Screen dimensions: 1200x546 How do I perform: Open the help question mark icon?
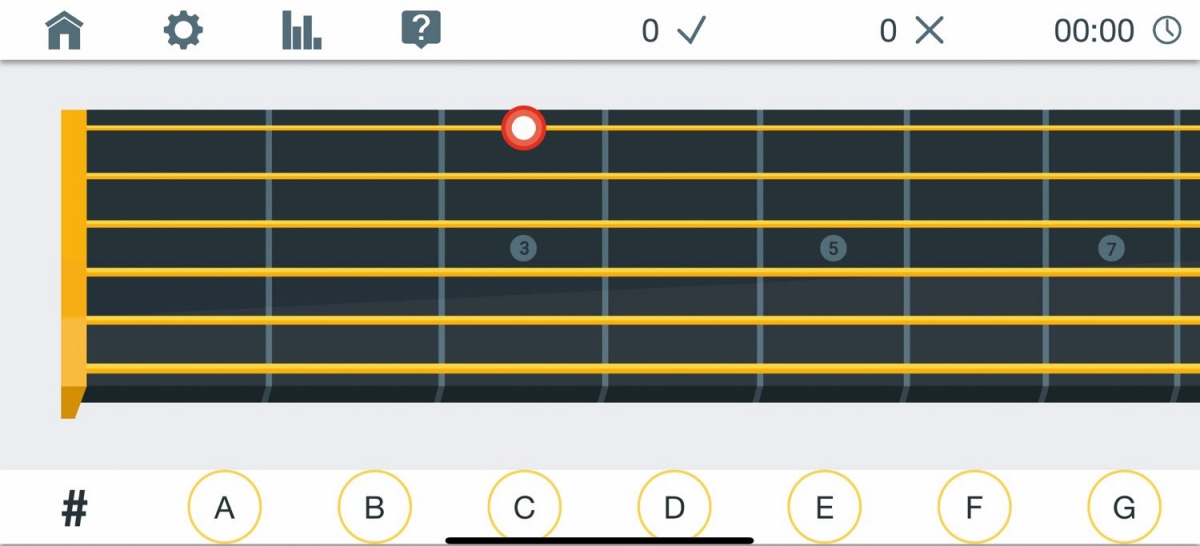(421, 31)
